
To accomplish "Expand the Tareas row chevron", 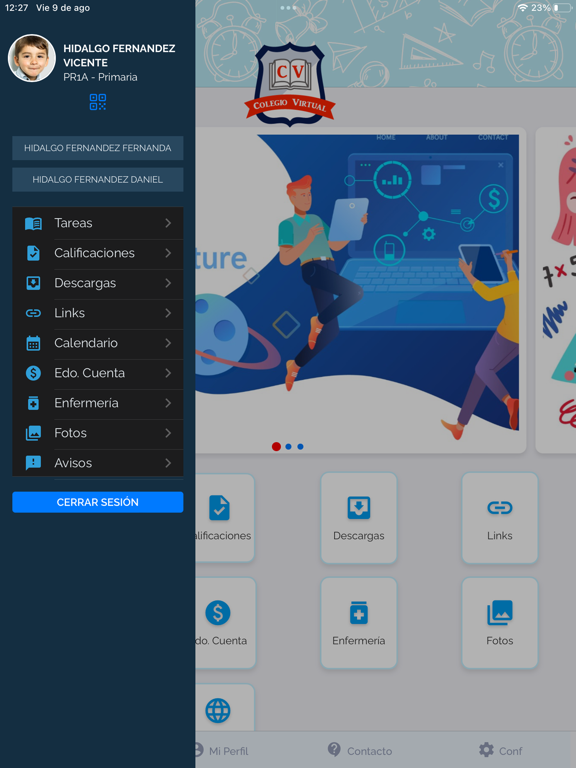I will coord(168,223).
